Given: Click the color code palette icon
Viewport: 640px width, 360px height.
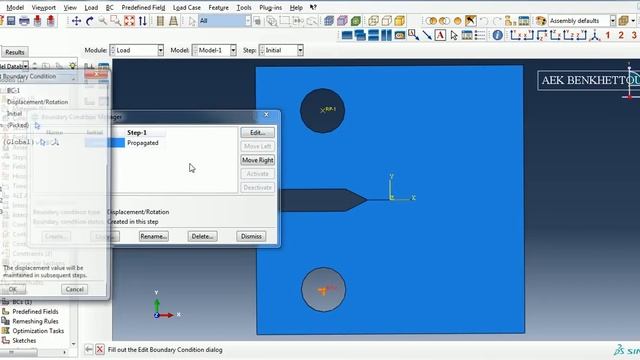Looking at the screenshot, I should (541, 21).
